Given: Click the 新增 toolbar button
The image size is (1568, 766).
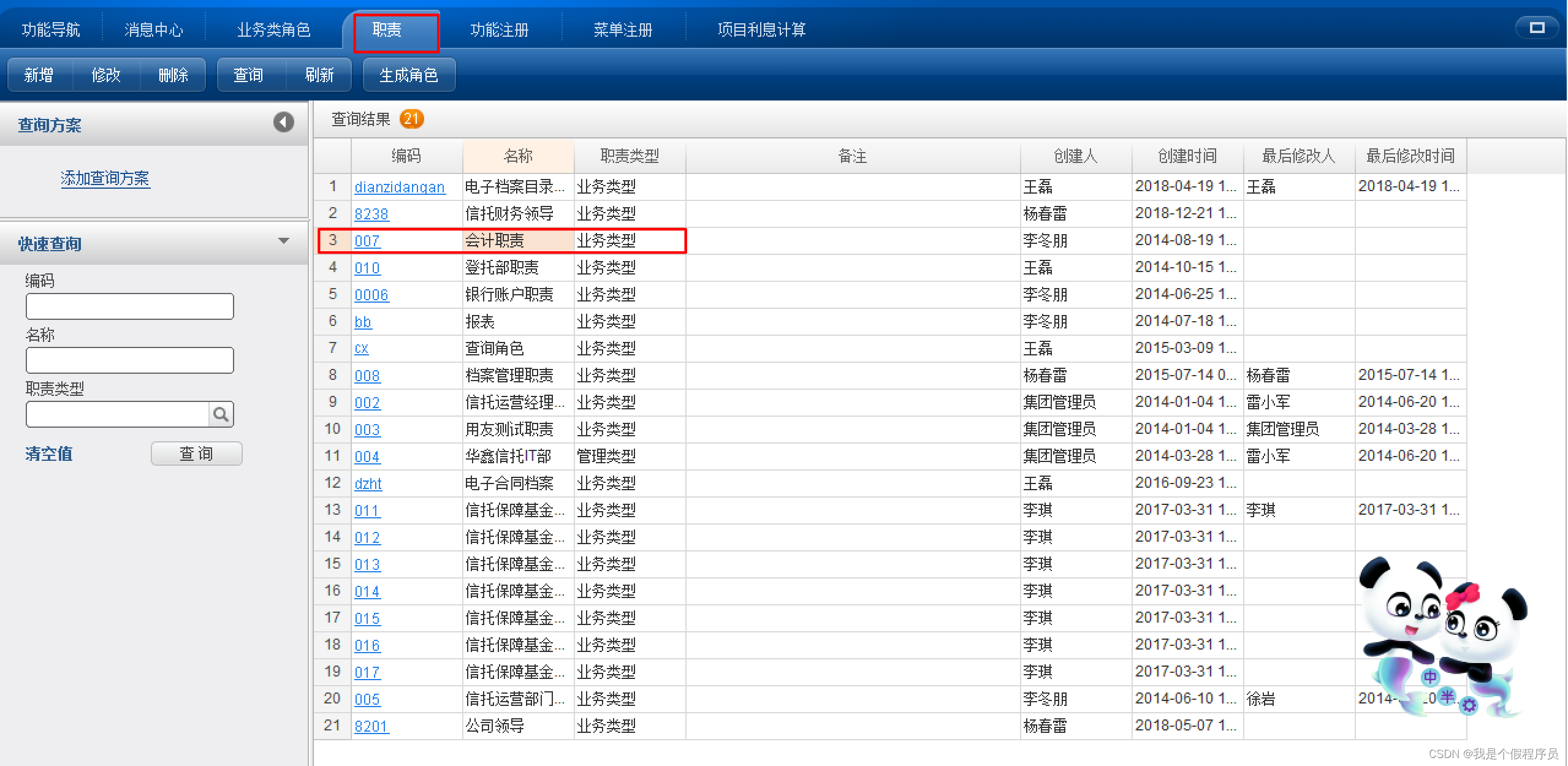Looking at the screenshot, I should tap(39, 75).
